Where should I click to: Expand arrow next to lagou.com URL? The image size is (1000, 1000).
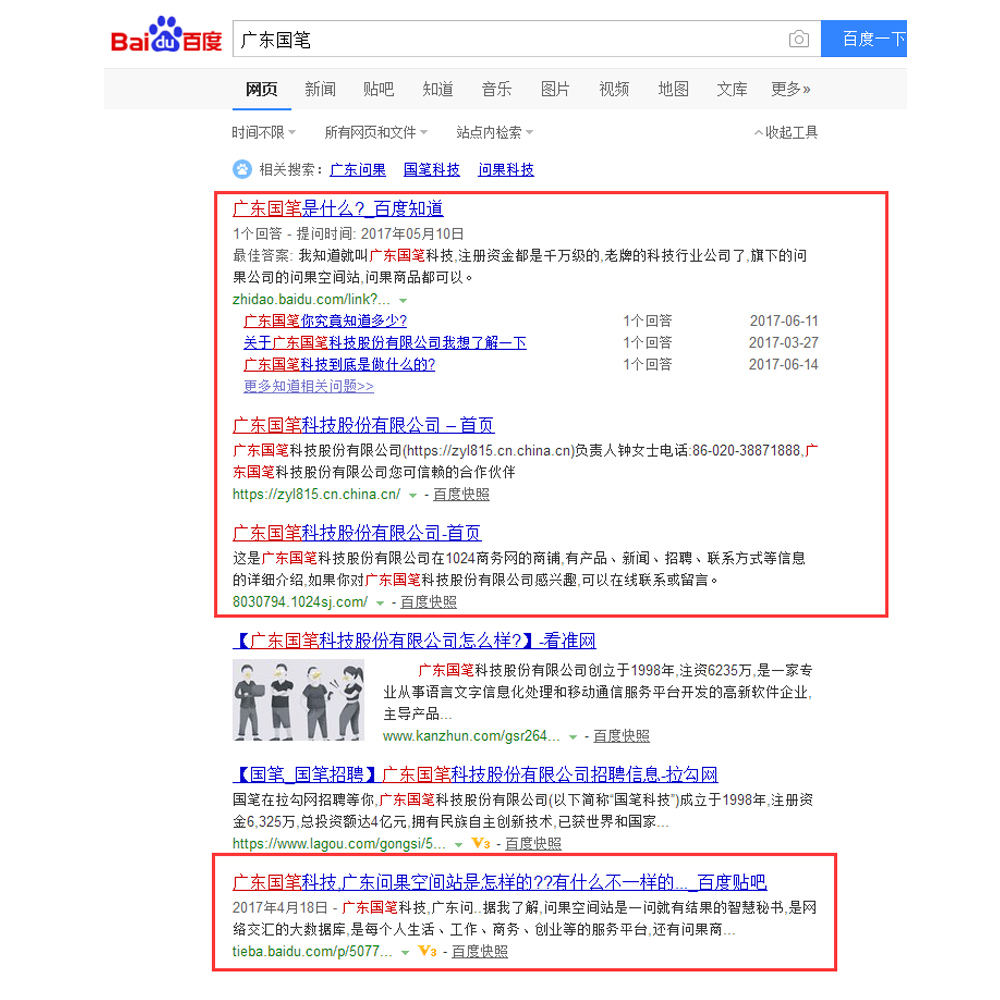(x=459, y=844)
